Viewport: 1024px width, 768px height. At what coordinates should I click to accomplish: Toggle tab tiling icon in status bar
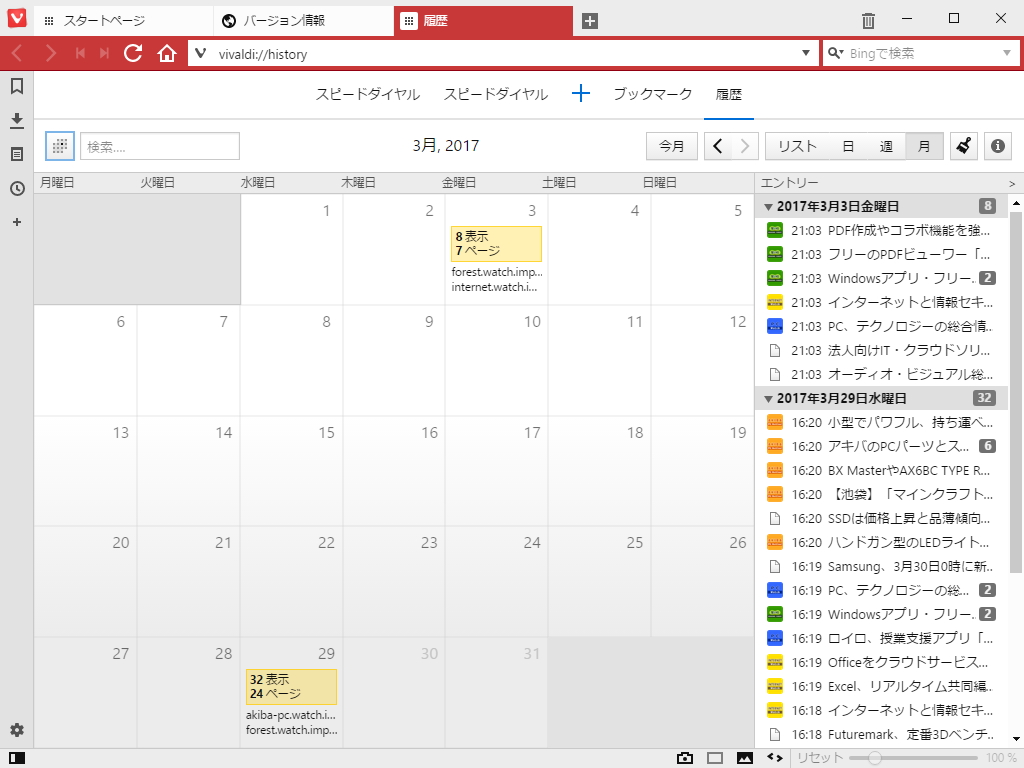click(715, 758)
